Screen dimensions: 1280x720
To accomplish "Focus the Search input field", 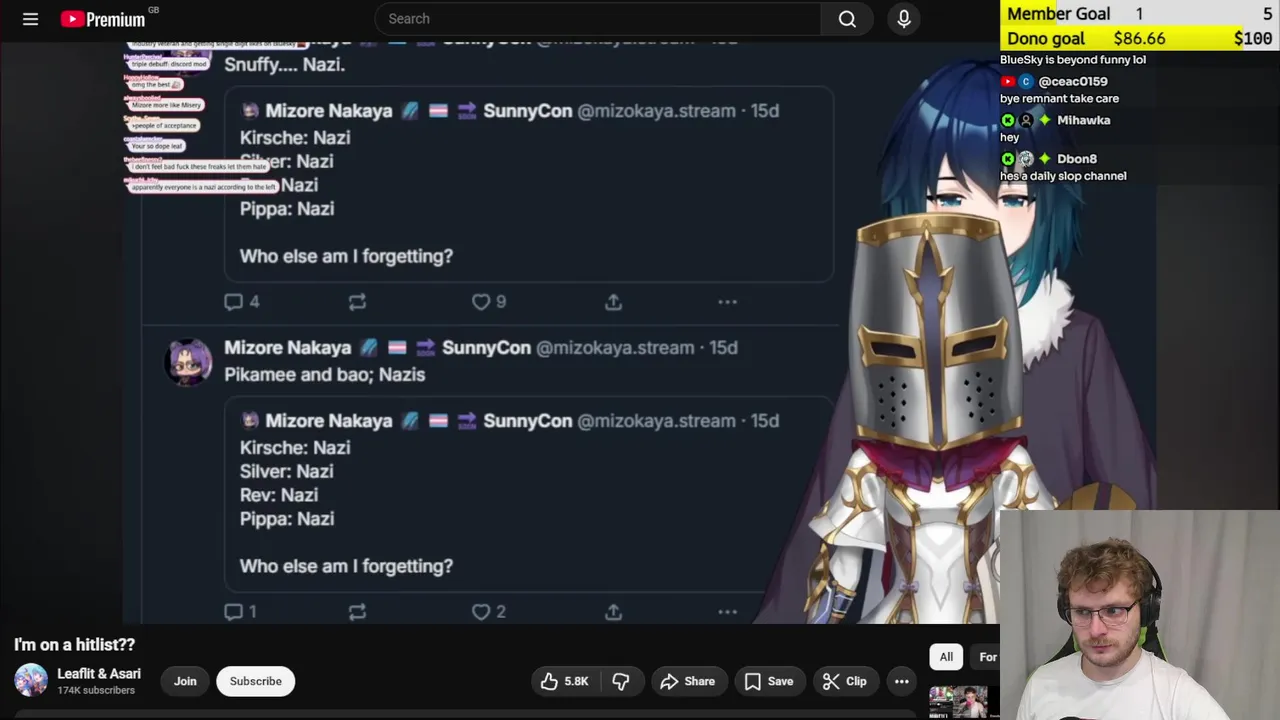I will tap(598, 19).
